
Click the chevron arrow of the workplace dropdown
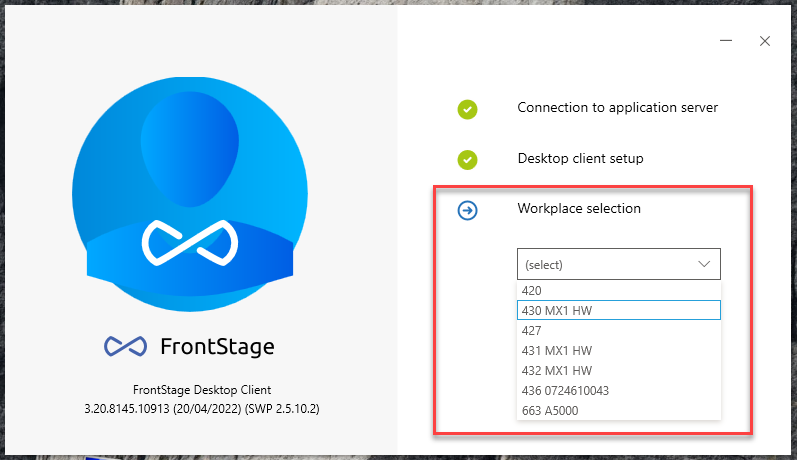point(704,264)
